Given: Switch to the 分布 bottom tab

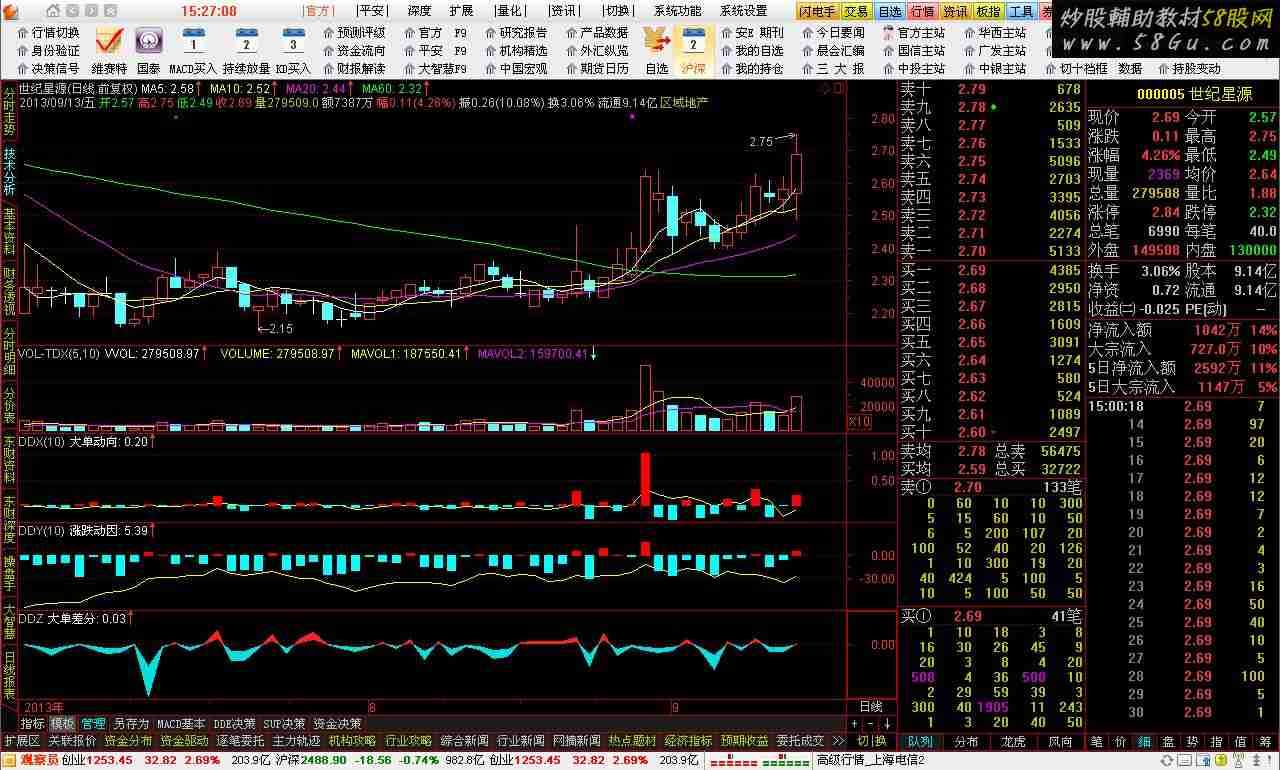Looking at the screenshot, I should click(x=967, y=741).
